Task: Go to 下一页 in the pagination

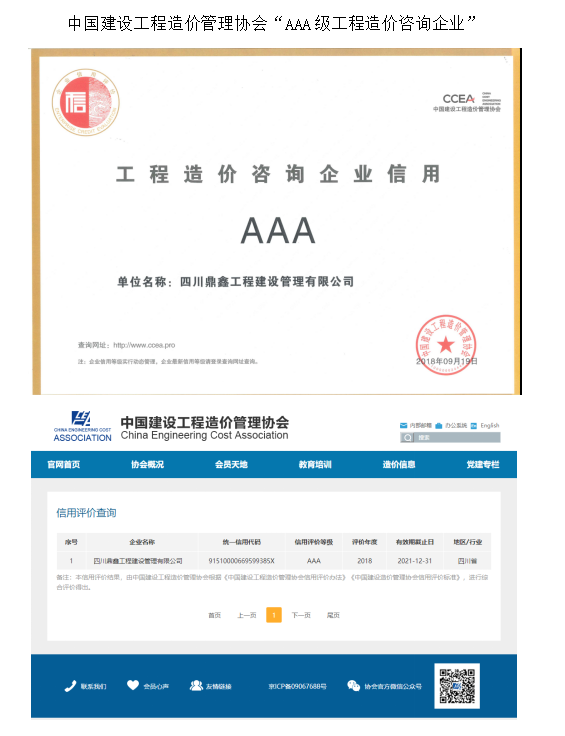Action: (x=301, y=615)
